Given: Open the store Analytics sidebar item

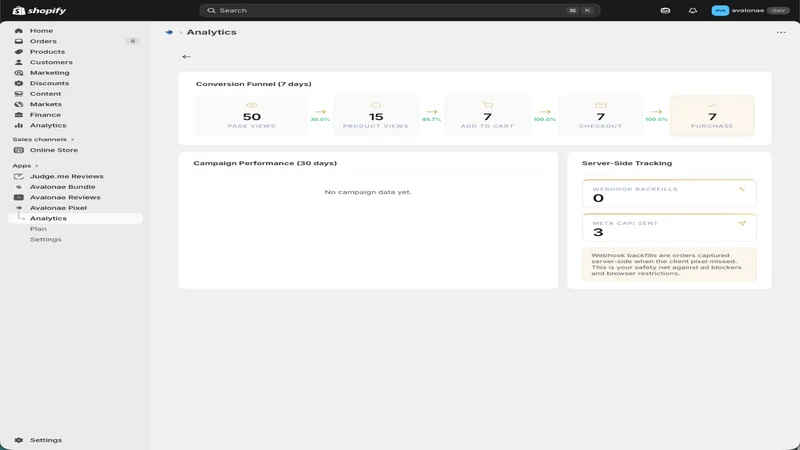Looking at the screenshot, I should [48, 125].
